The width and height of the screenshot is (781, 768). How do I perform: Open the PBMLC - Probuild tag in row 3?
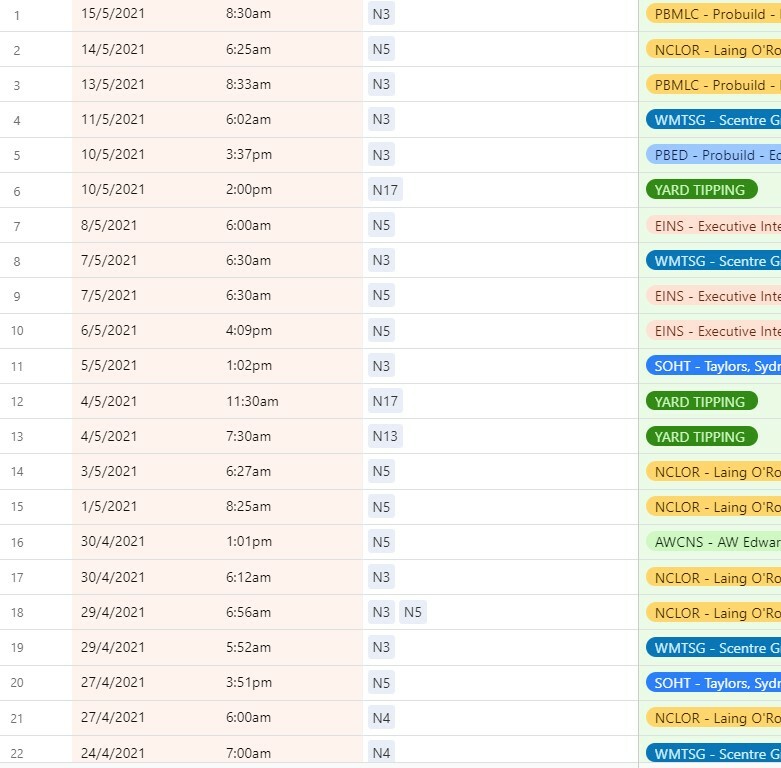point(713,85)
